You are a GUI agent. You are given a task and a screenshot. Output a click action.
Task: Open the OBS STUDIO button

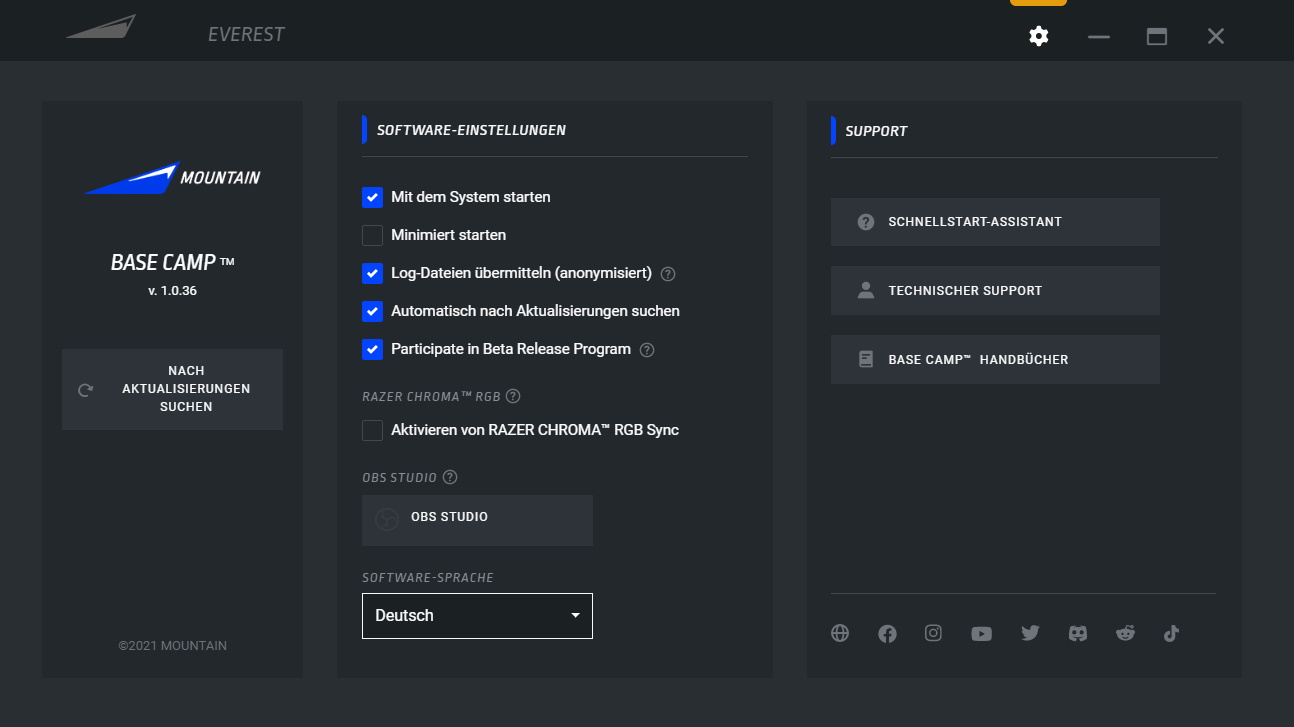pos(477,520)
